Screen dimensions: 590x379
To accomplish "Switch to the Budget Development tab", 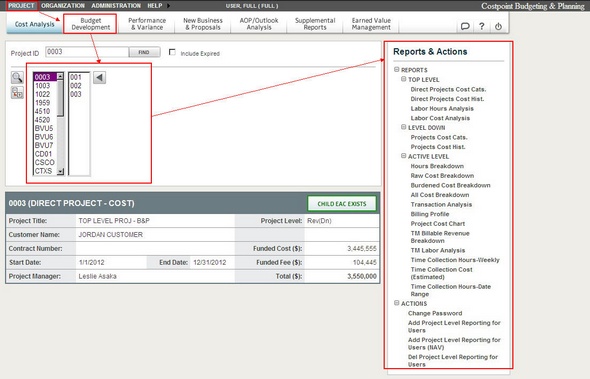I will point(90,24).
